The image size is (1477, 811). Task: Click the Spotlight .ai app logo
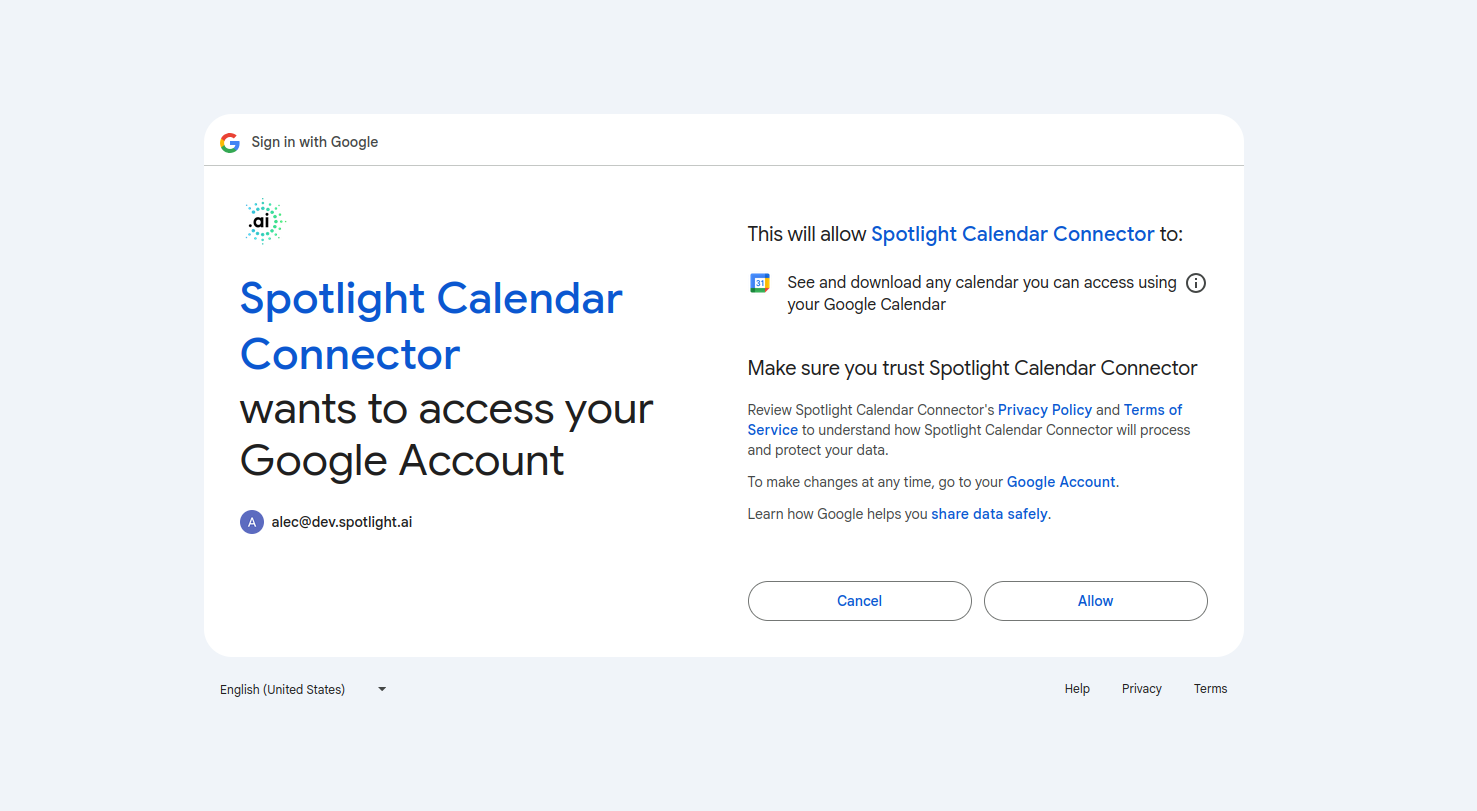click(263, 221)
